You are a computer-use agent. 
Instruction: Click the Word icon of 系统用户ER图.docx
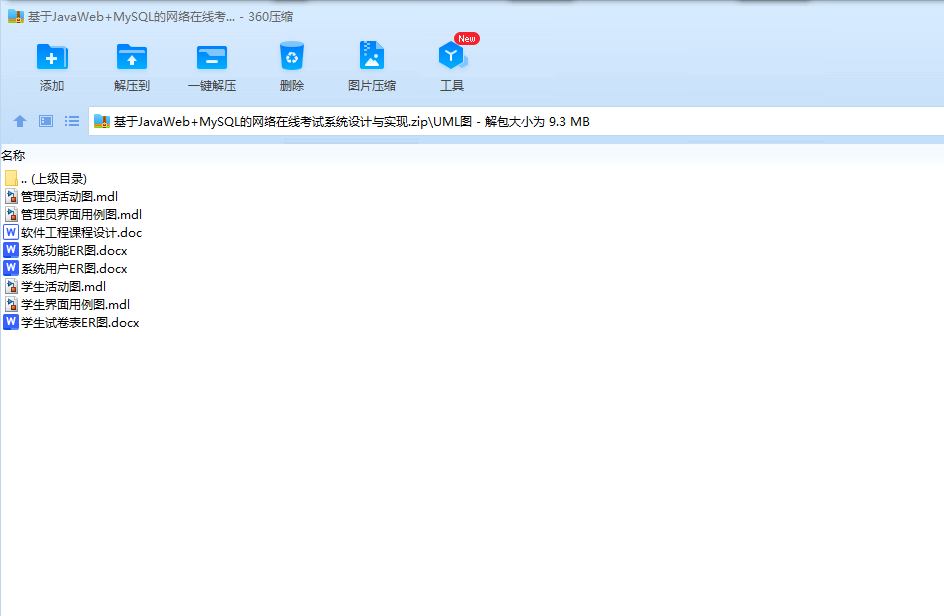11,269
